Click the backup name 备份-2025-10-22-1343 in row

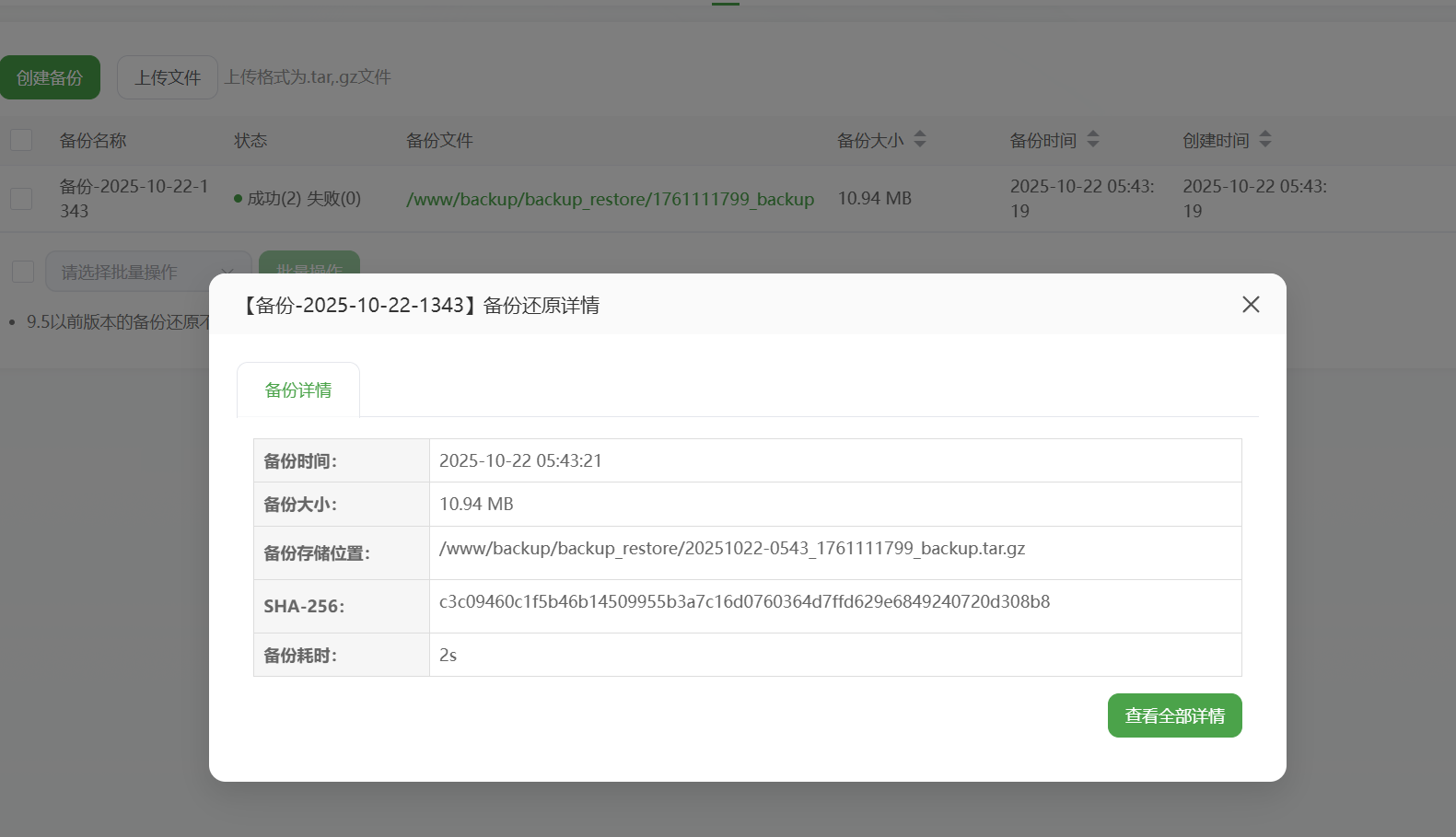[x=134, y=199]
